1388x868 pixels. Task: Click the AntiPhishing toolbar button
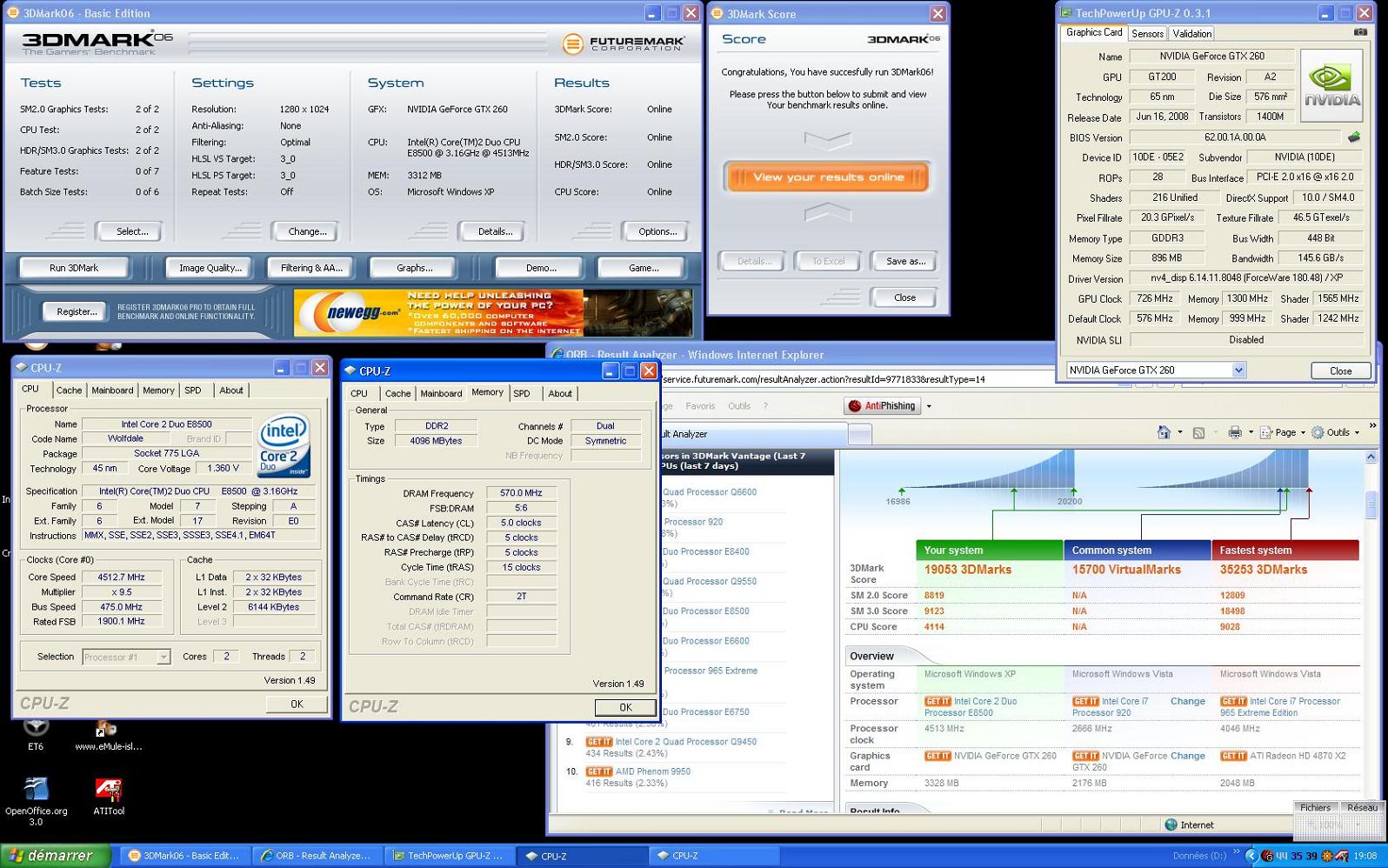pyautogui.click(x=882, y=405)
